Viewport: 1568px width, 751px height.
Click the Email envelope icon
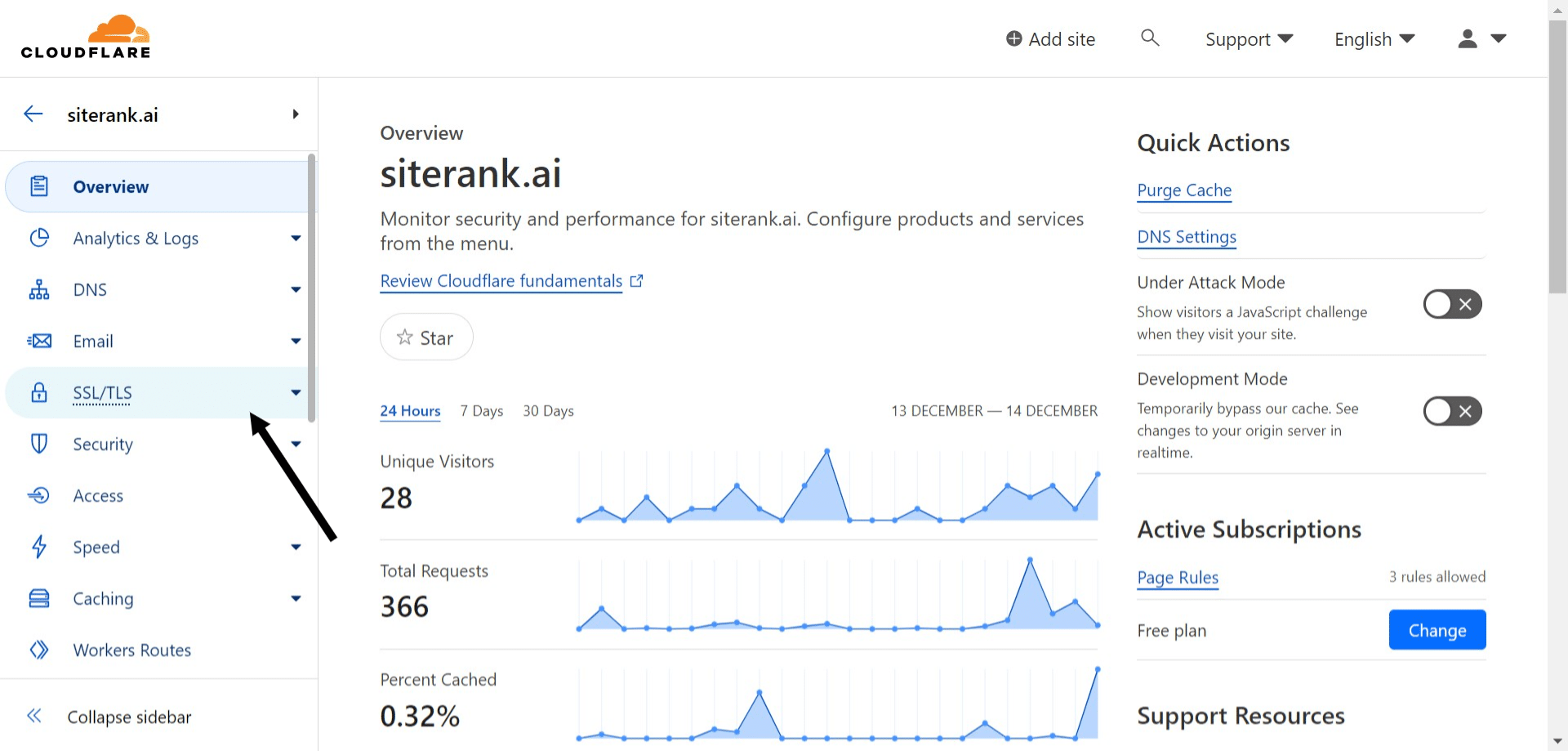pos(39,341)
